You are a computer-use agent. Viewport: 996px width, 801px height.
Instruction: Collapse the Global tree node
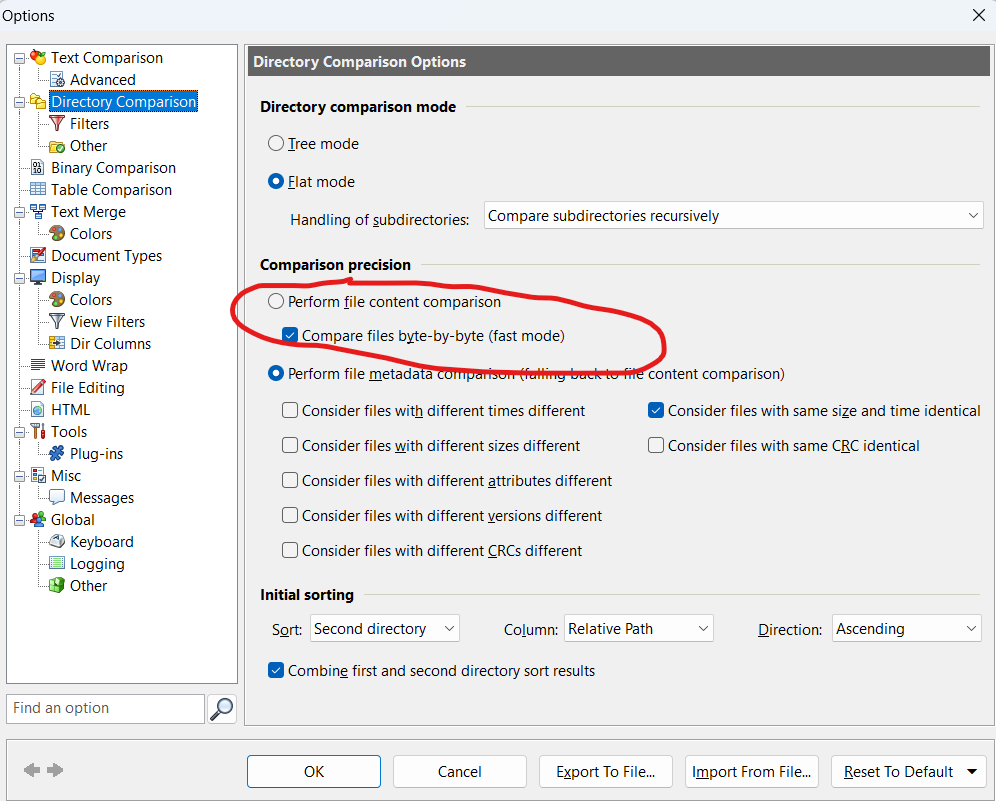click(20, 520)
